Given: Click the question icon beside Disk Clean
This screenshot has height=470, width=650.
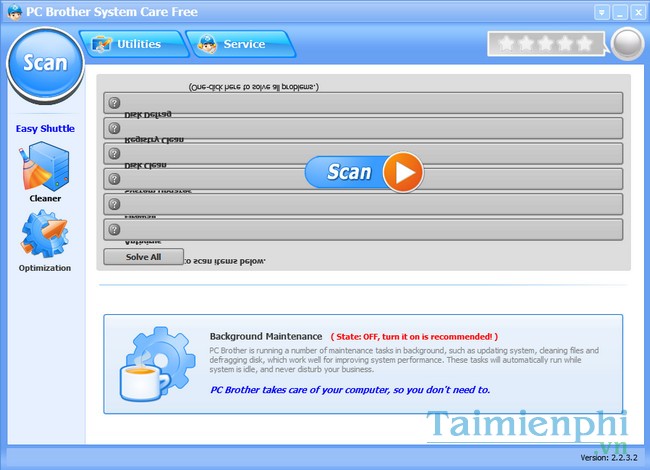Looking at the screenshot, I should point(114,153).
